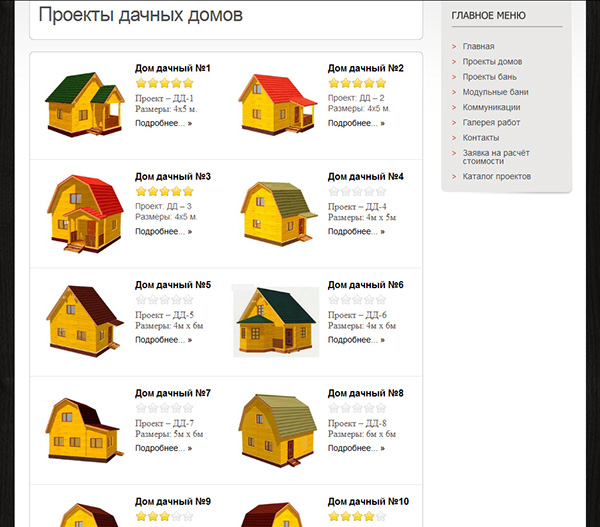Click the red arrow beside Контакты

pyautogui.click(x=454, y=138)
